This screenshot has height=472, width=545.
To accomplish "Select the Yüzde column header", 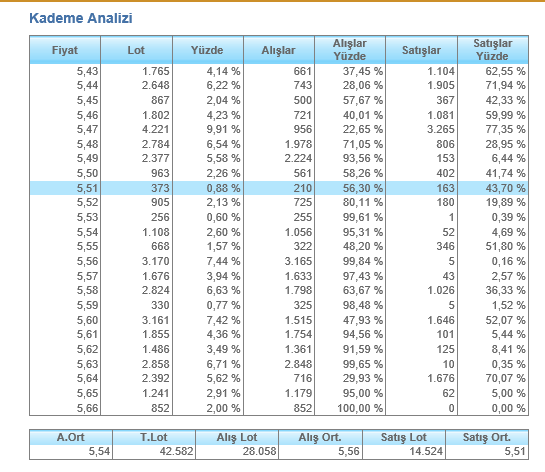I will [208, 50].
